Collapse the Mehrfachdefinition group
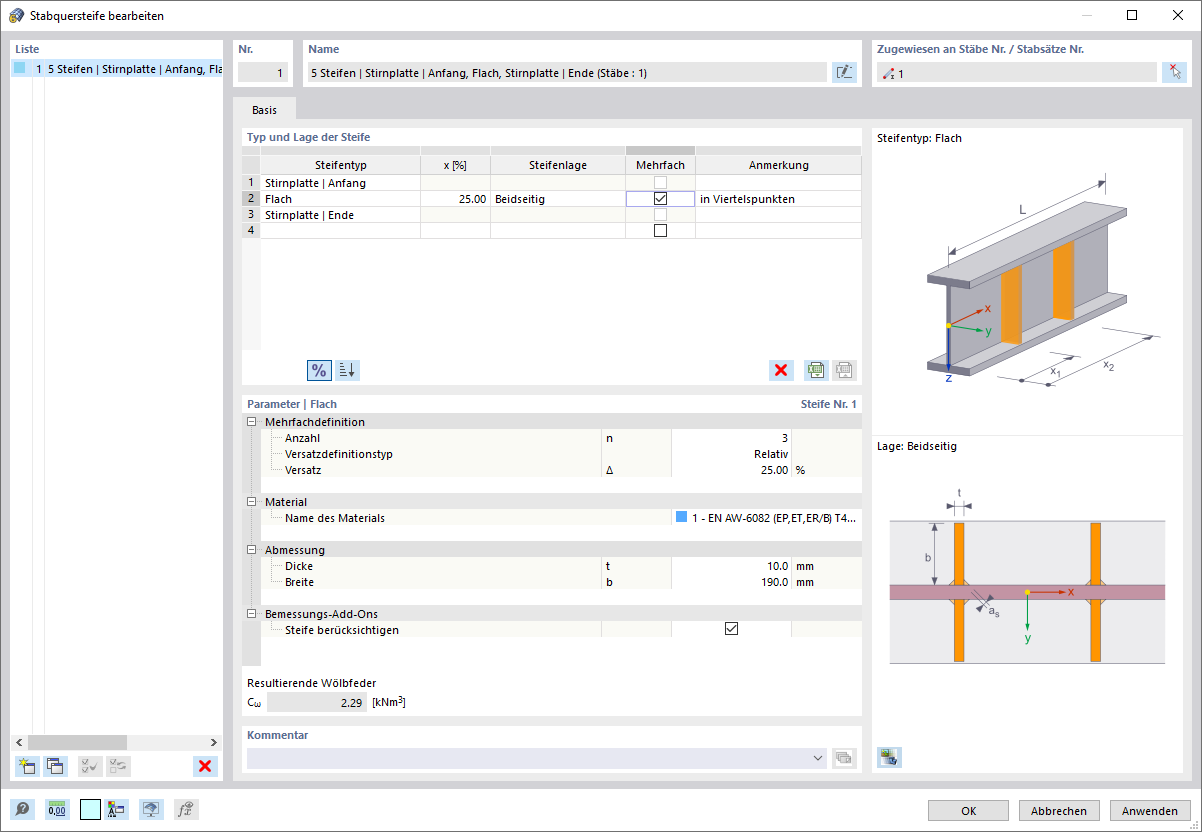Viewport: 1202px width, 832px height. click(x=252, y=422)
